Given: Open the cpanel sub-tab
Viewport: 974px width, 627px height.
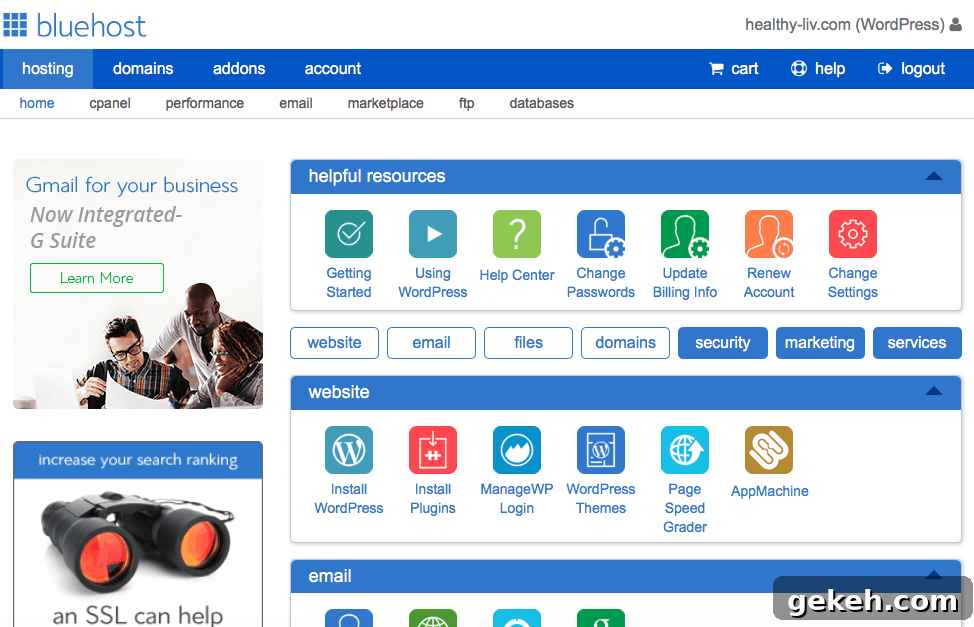Looking at the screenshot, I should point(110,103).
